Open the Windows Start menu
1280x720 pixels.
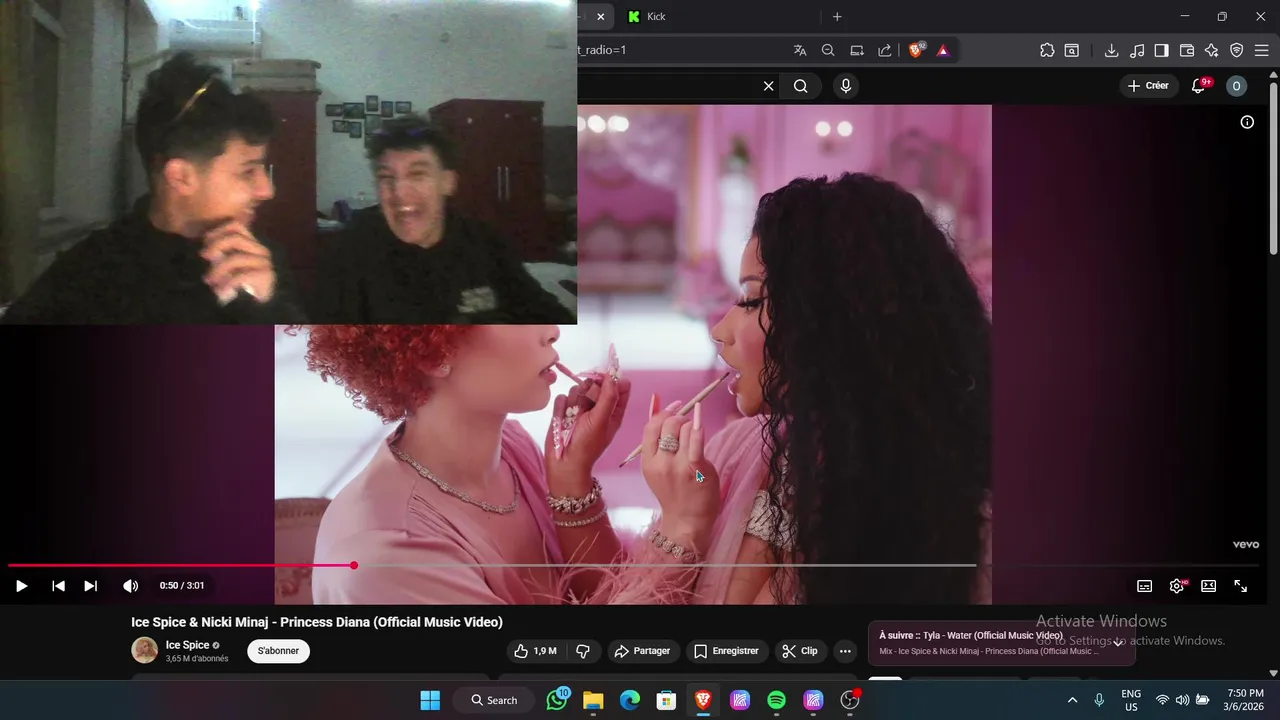point(430,700)
